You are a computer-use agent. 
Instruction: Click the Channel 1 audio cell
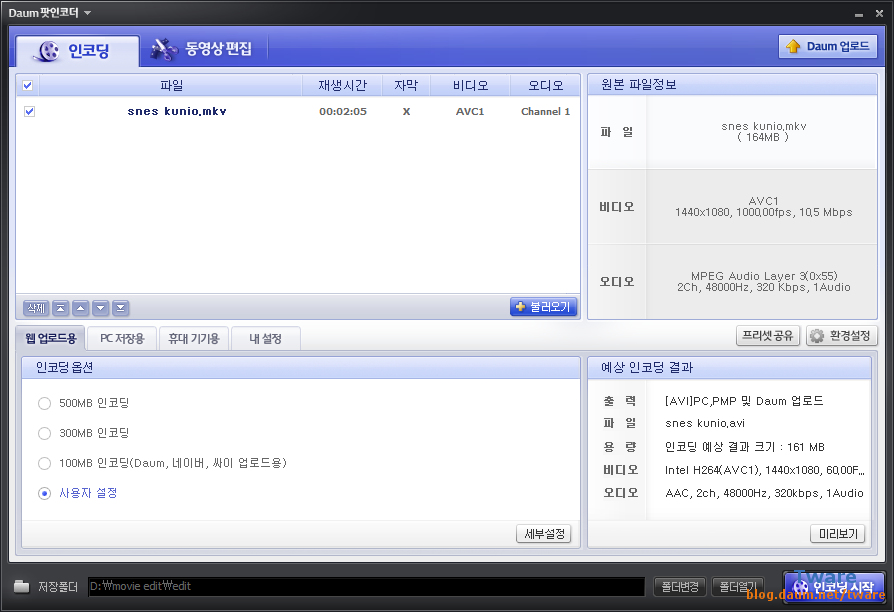pyautogui.click(x=545, y=112)
